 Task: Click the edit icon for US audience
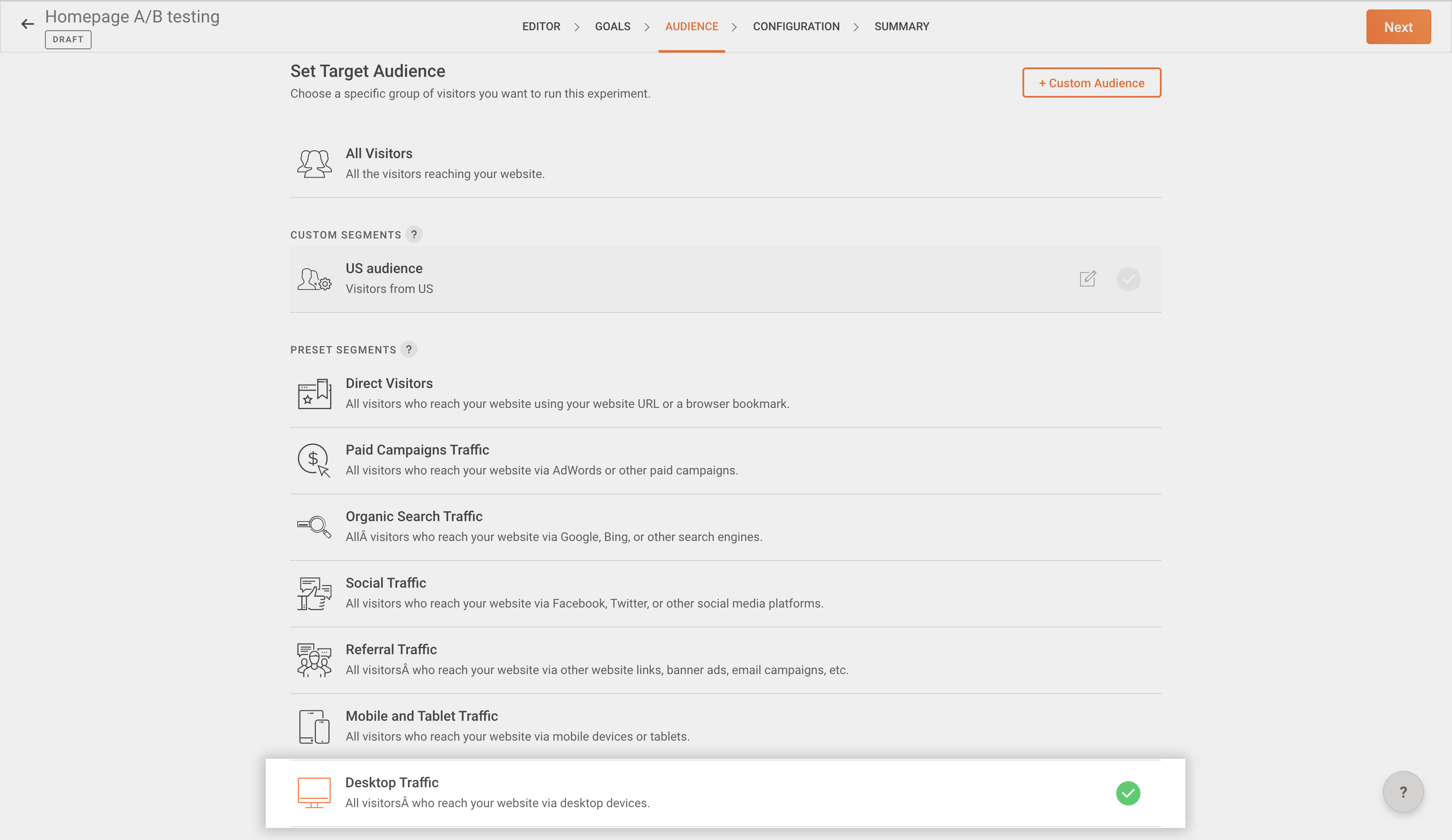[x=1087, y=279]
